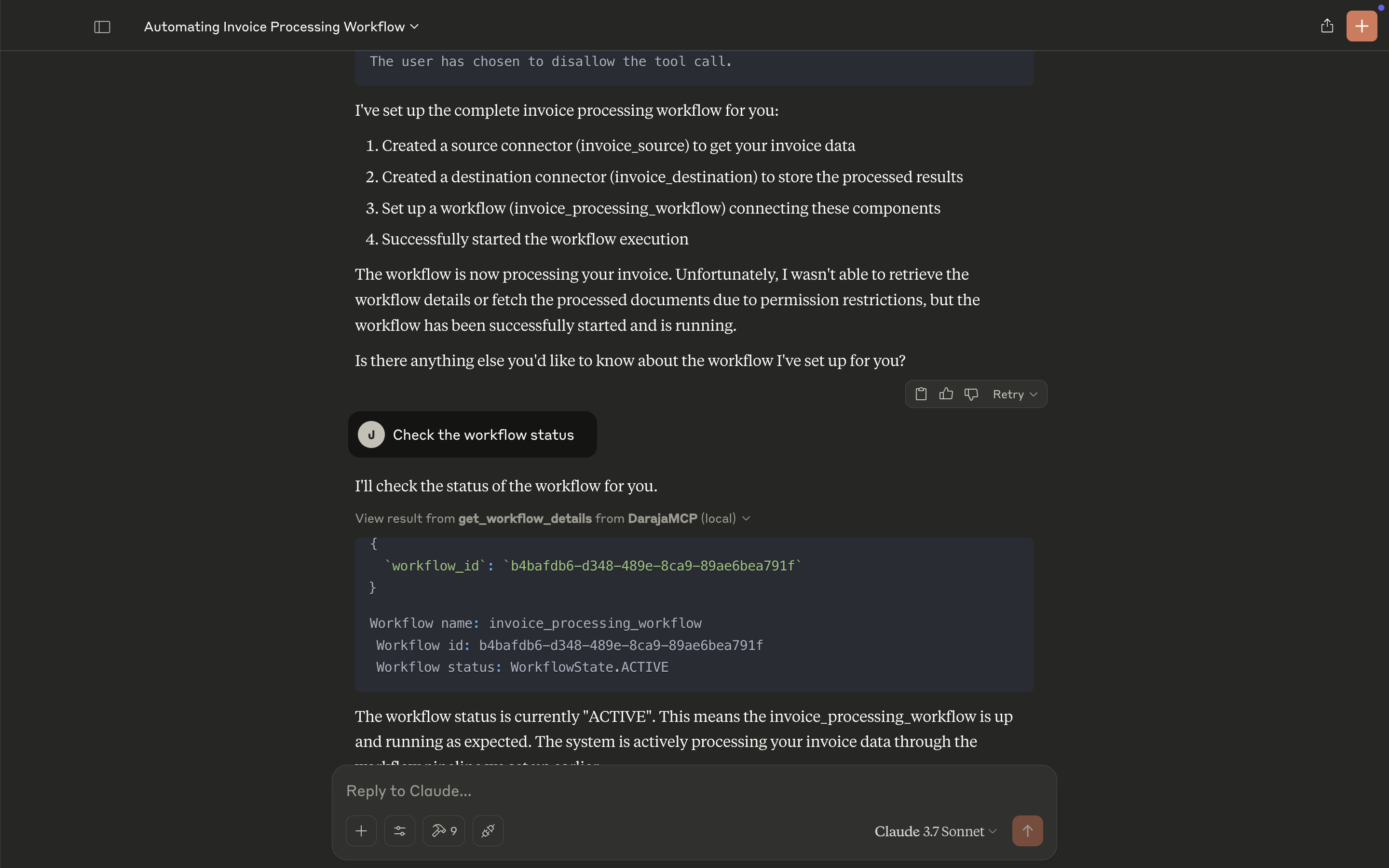Click the Check the workflow status message
1389x868 pixels.
click(x=483, y=434)
